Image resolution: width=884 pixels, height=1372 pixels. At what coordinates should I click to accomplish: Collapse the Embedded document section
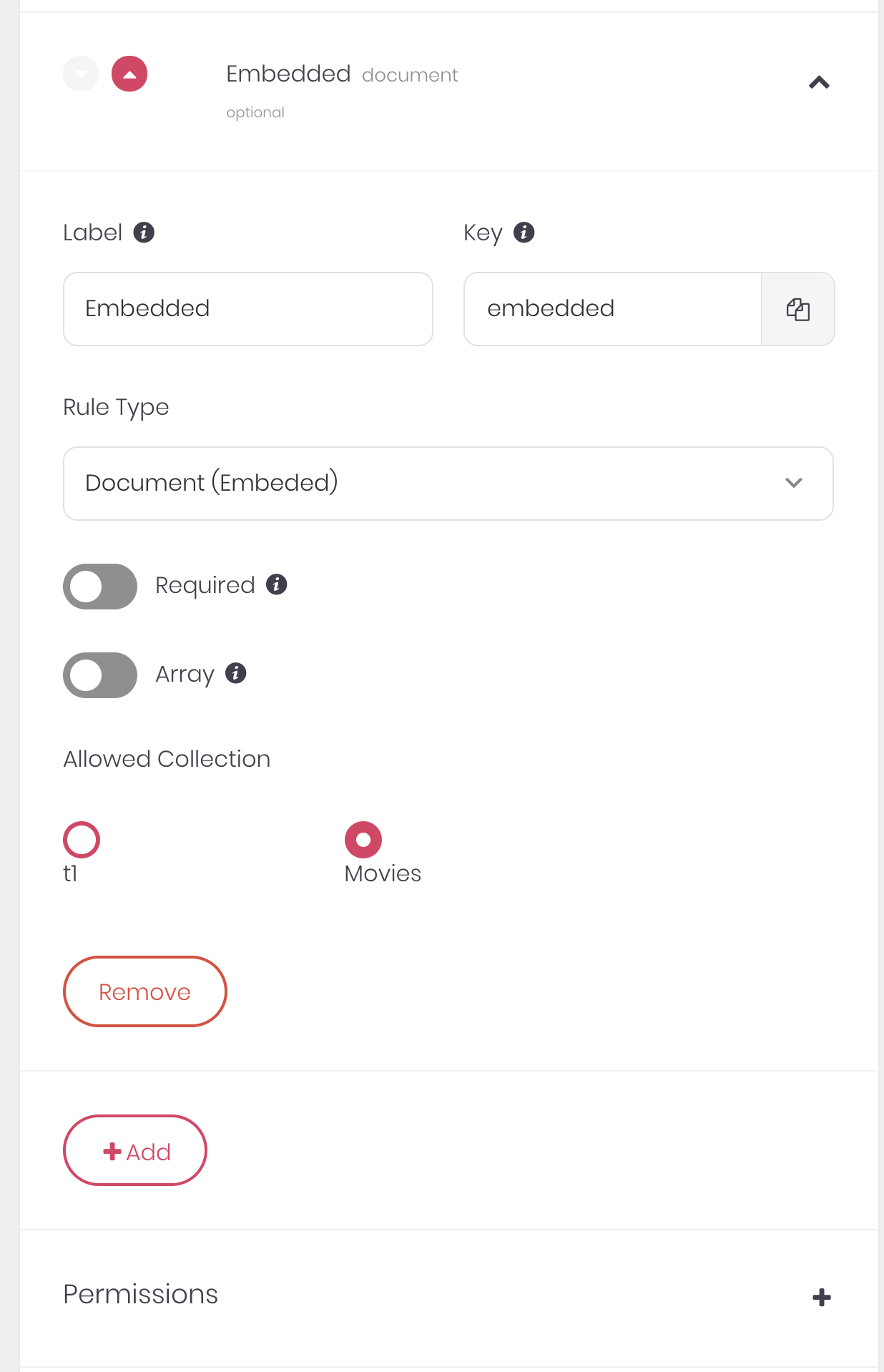pyautogui.click(x=820, y=82)
